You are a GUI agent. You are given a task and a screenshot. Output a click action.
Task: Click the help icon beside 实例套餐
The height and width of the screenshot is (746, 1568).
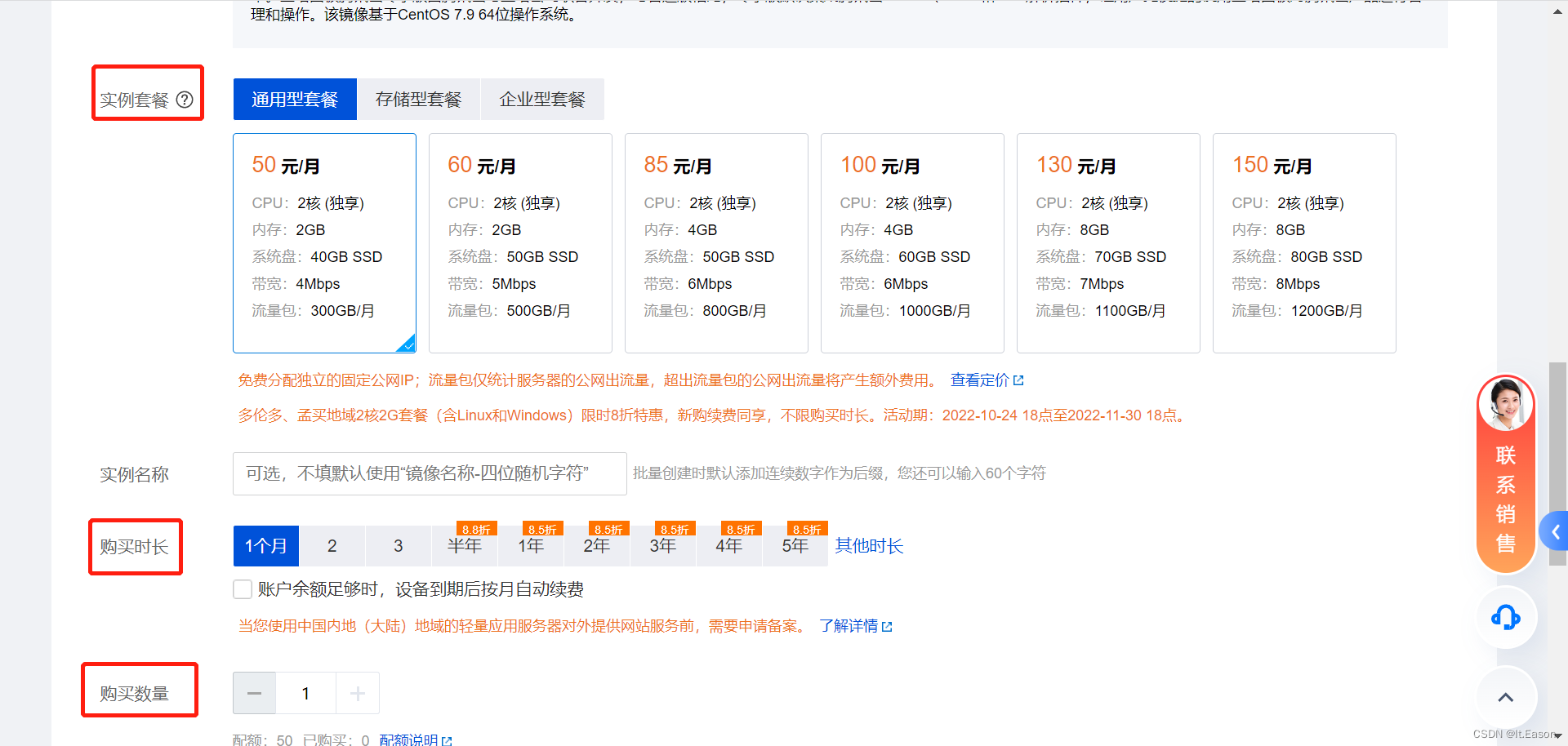click(x=185, y=100)
